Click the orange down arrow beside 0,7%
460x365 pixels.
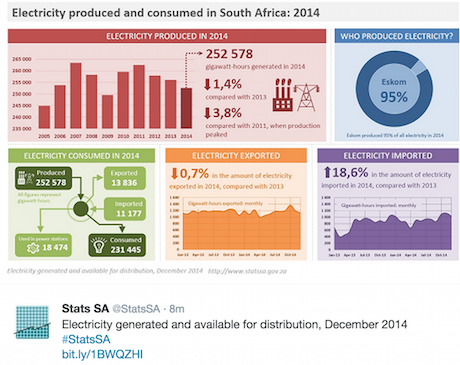click(174, 173)
